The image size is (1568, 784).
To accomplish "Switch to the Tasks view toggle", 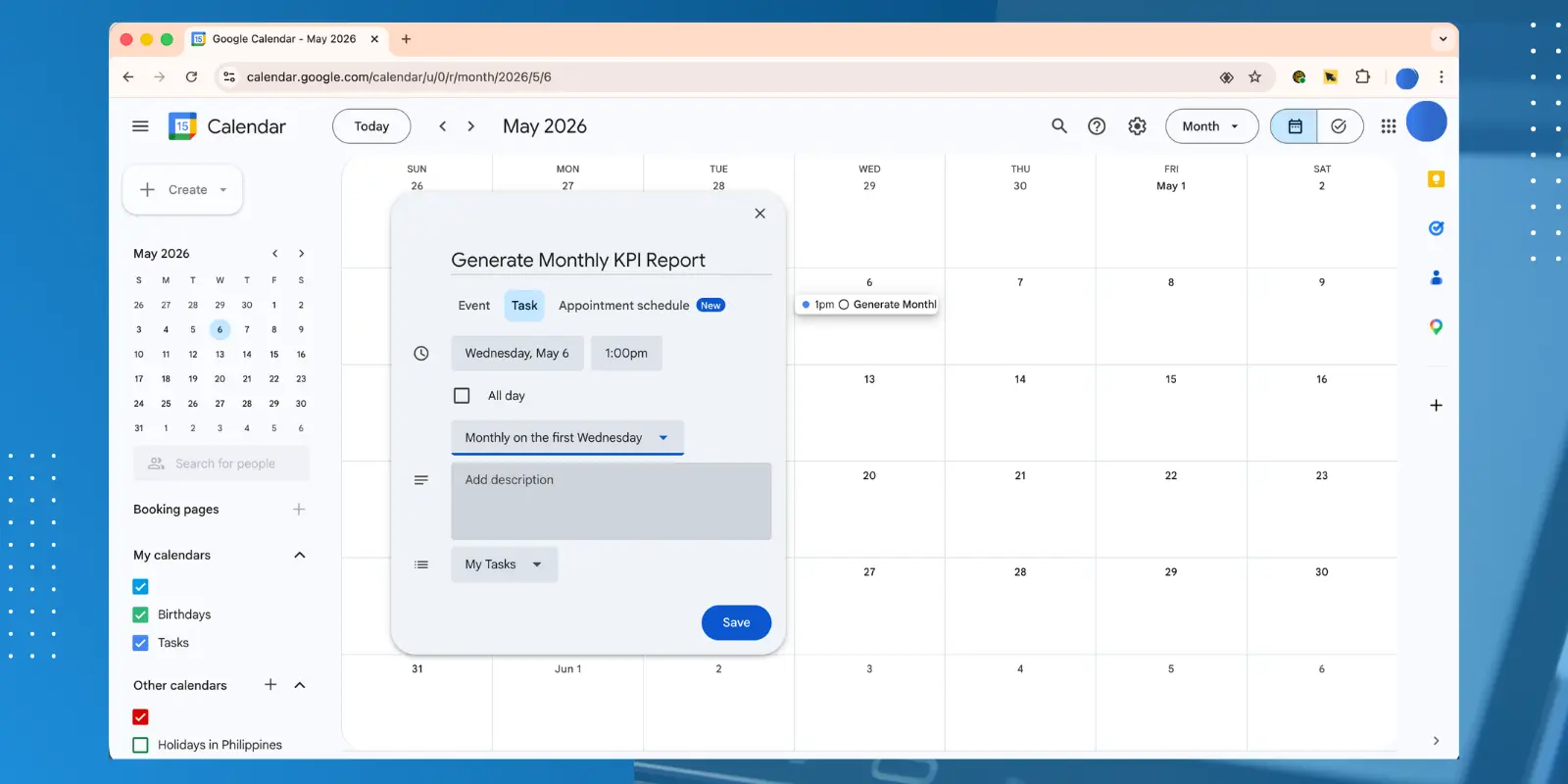I will pyautogui.click(x=1339, y=126).
